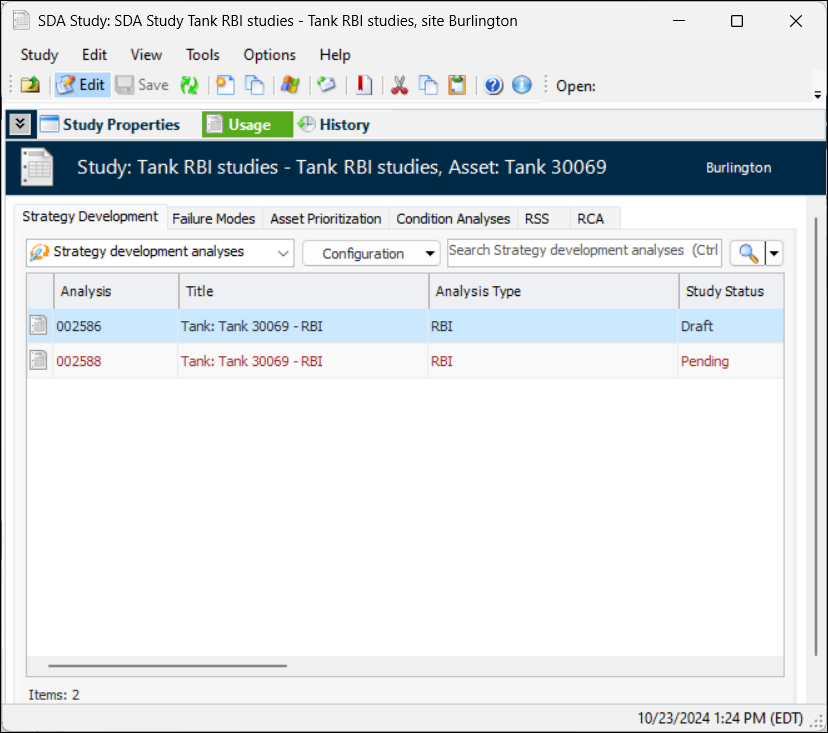Open Strategy development analyses dropdown
Viewport: 828px width, 733px height.
160,252
